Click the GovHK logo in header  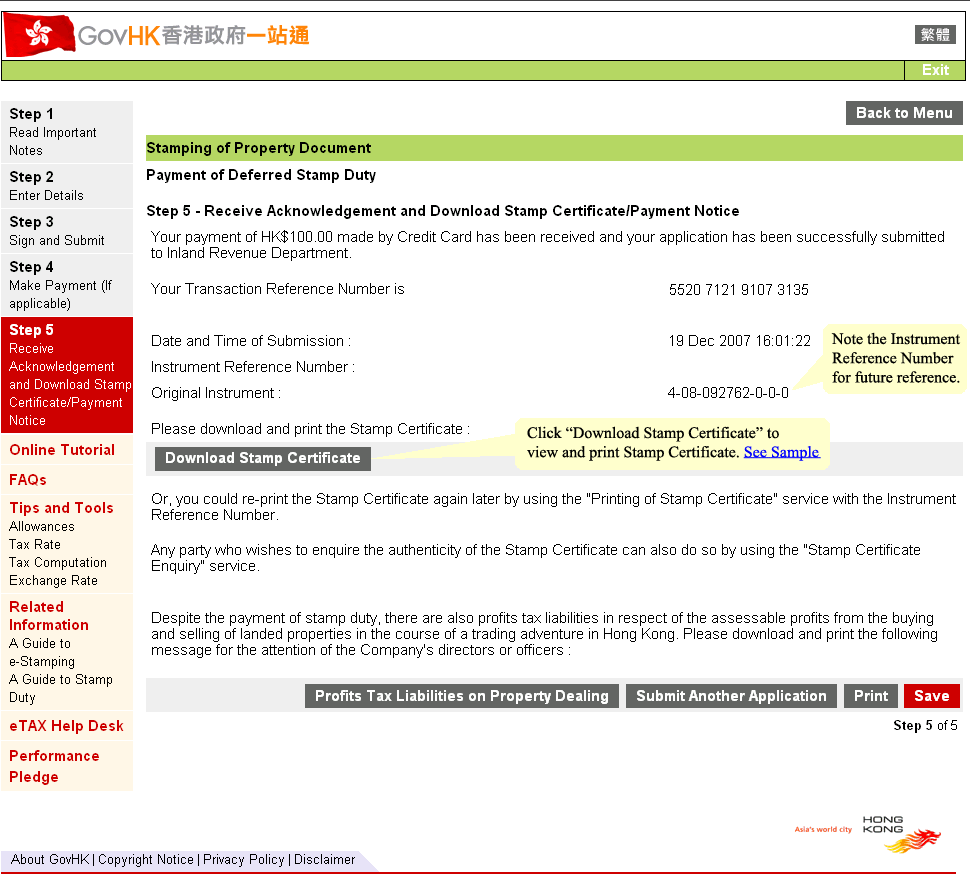[157, 36]
